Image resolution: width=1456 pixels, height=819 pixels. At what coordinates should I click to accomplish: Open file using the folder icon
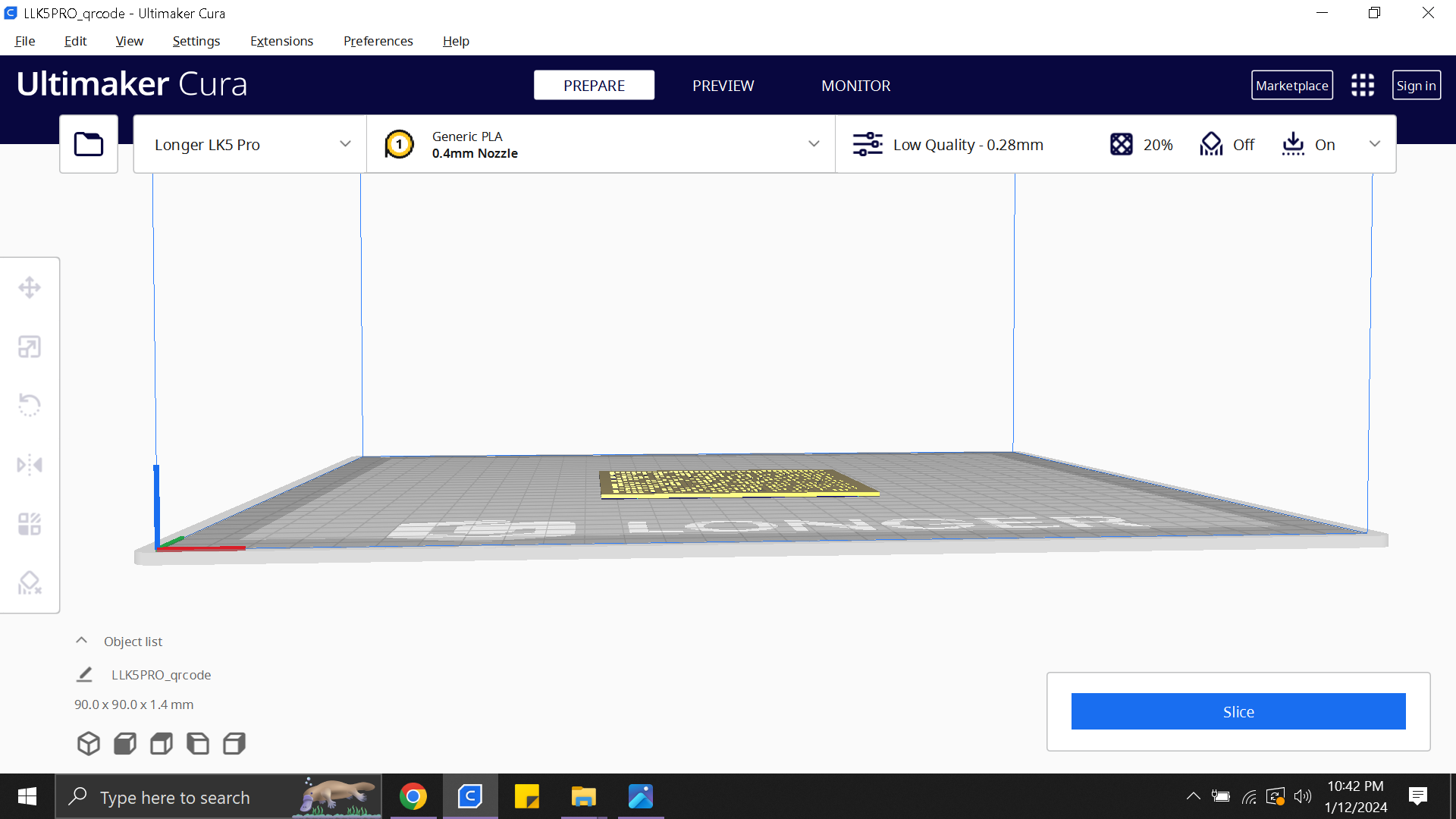click(x=89, y=144)
